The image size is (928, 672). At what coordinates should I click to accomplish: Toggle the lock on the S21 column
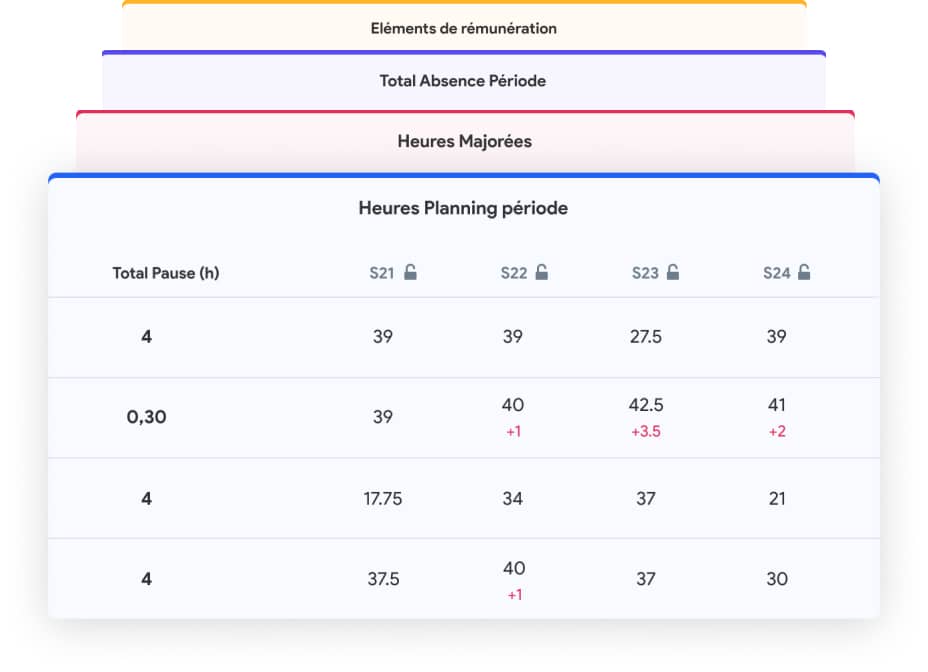point(413,272)
